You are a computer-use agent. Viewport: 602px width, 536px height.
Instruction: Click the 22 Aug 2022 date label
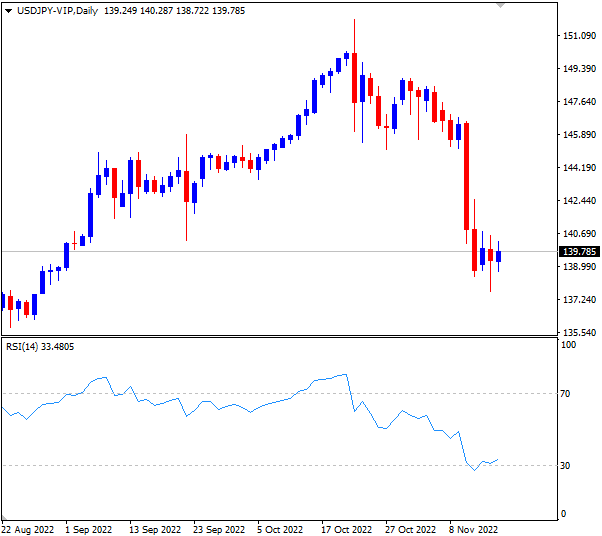pos(28,530)
